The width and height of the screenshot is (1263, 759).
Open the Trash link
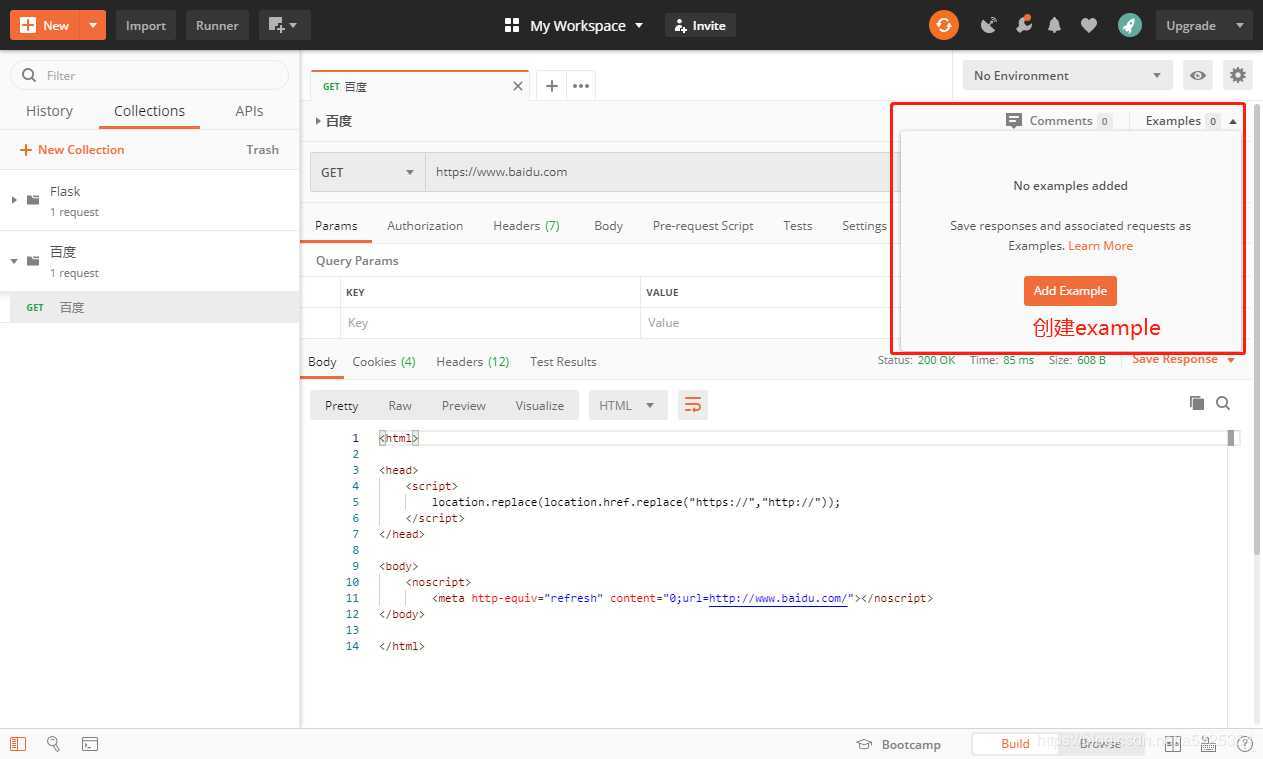(x=262, y=150)
